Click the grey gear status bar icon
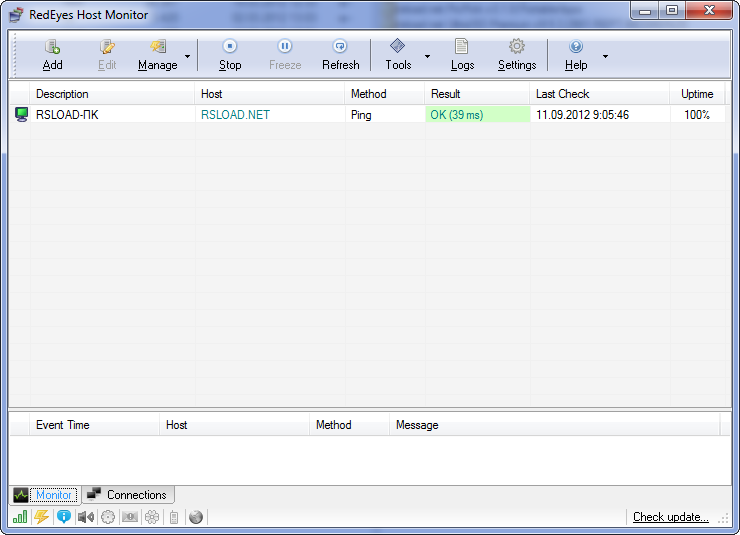This screenshot has height=535, width=740. coord(108,517)
